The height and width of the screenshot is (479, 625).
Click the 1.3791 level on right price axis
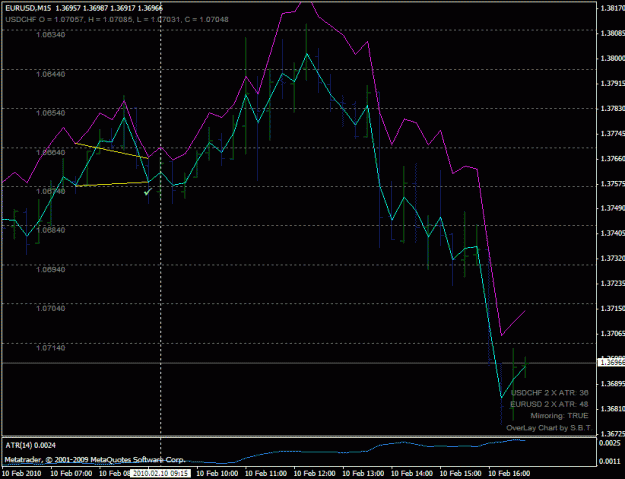click(x=613, y=84)
